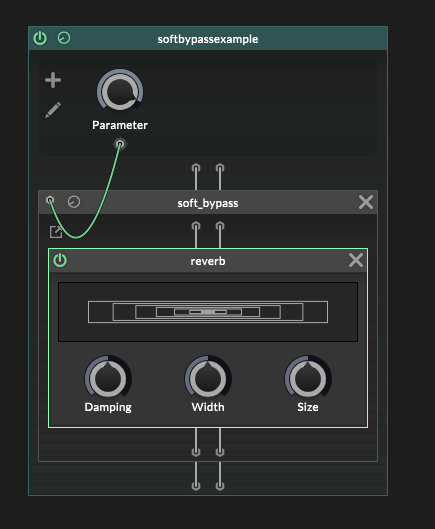Close the reverb node
435x529 pixels.
356,260
